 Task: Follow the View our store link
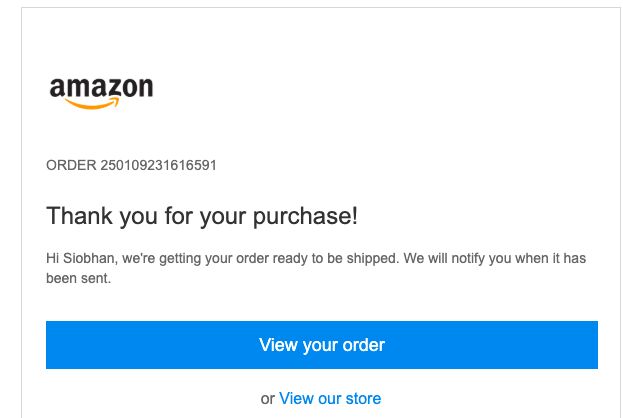(330, 399)
